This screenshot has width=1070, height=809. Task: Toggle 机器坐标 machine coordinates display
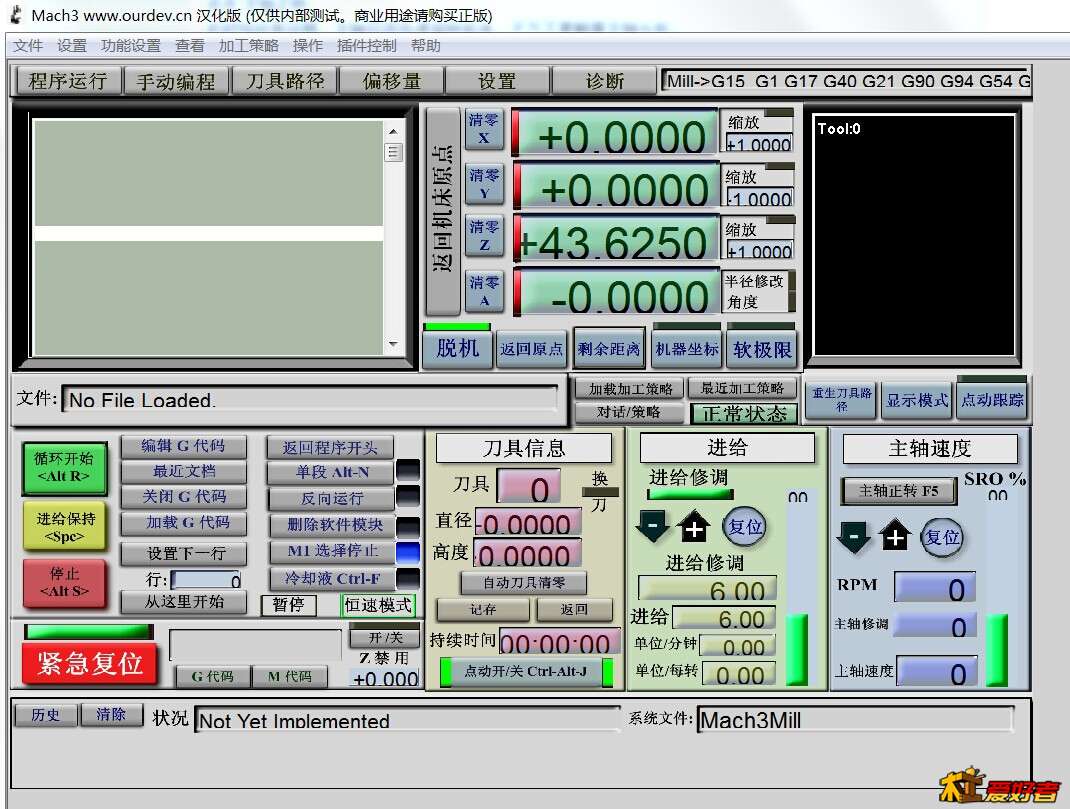tap(686, 349)
